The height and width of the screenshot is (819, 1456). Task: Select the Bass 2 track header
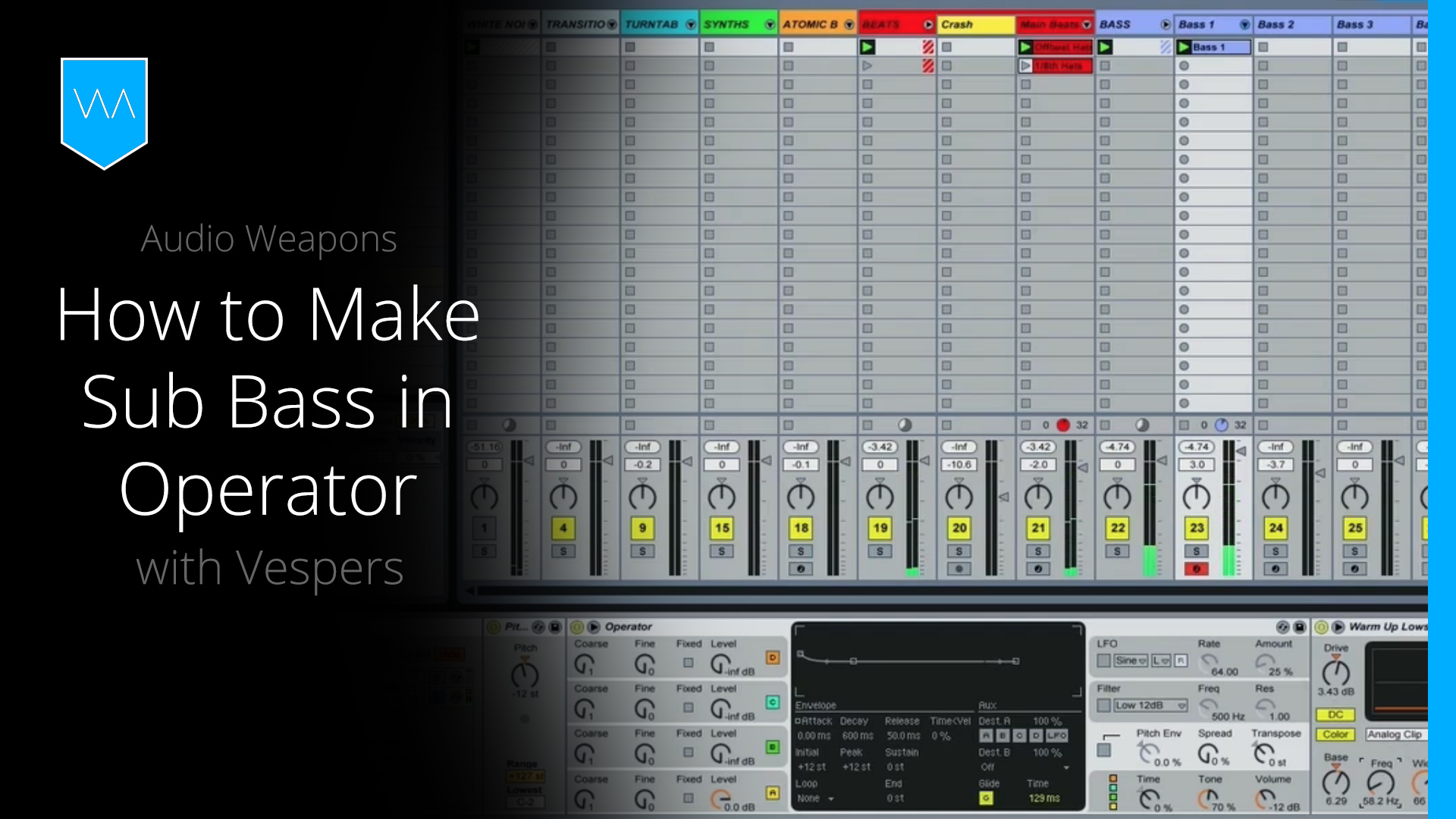click(x=1293, y=25)
